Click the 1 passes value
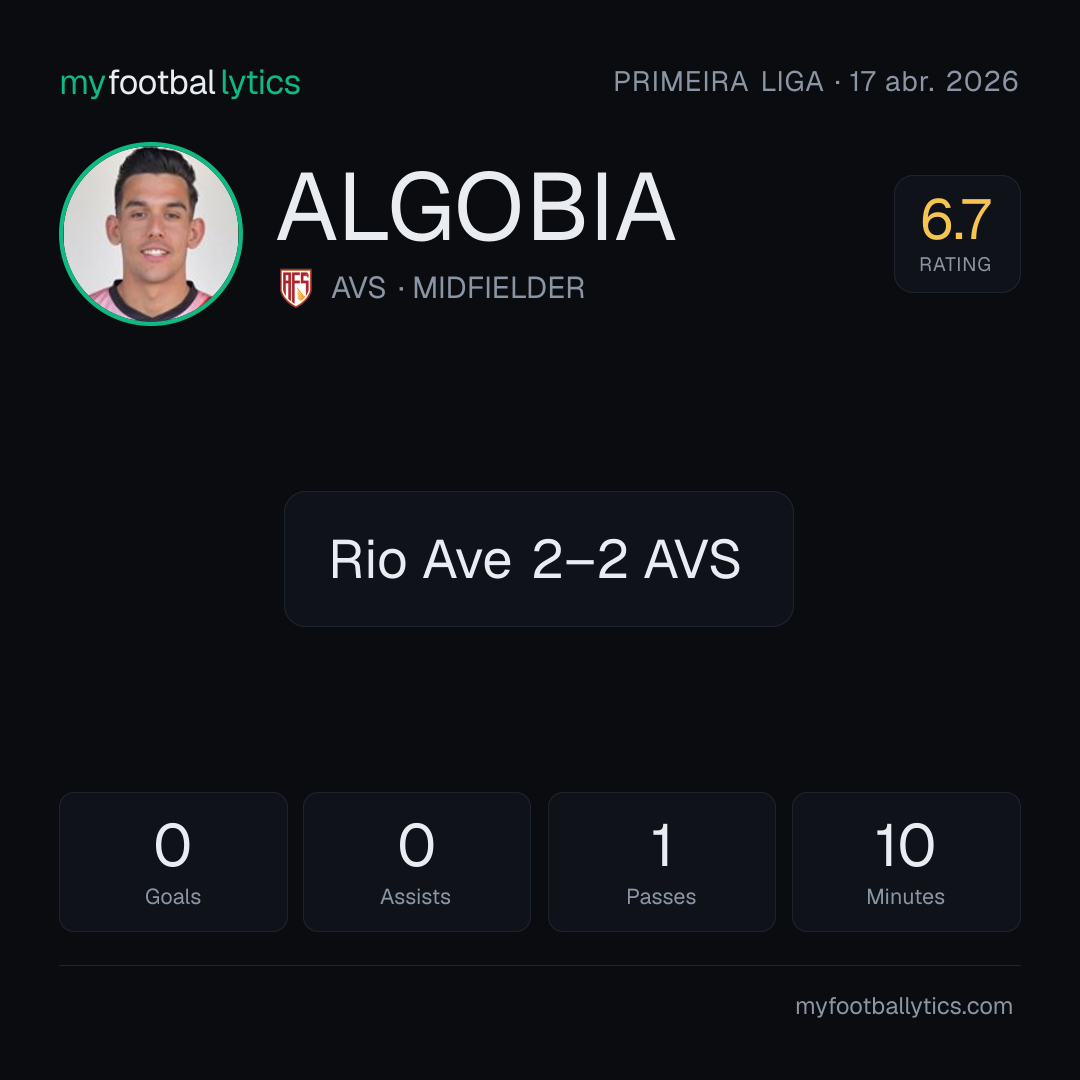 click(x=661, y=845)
